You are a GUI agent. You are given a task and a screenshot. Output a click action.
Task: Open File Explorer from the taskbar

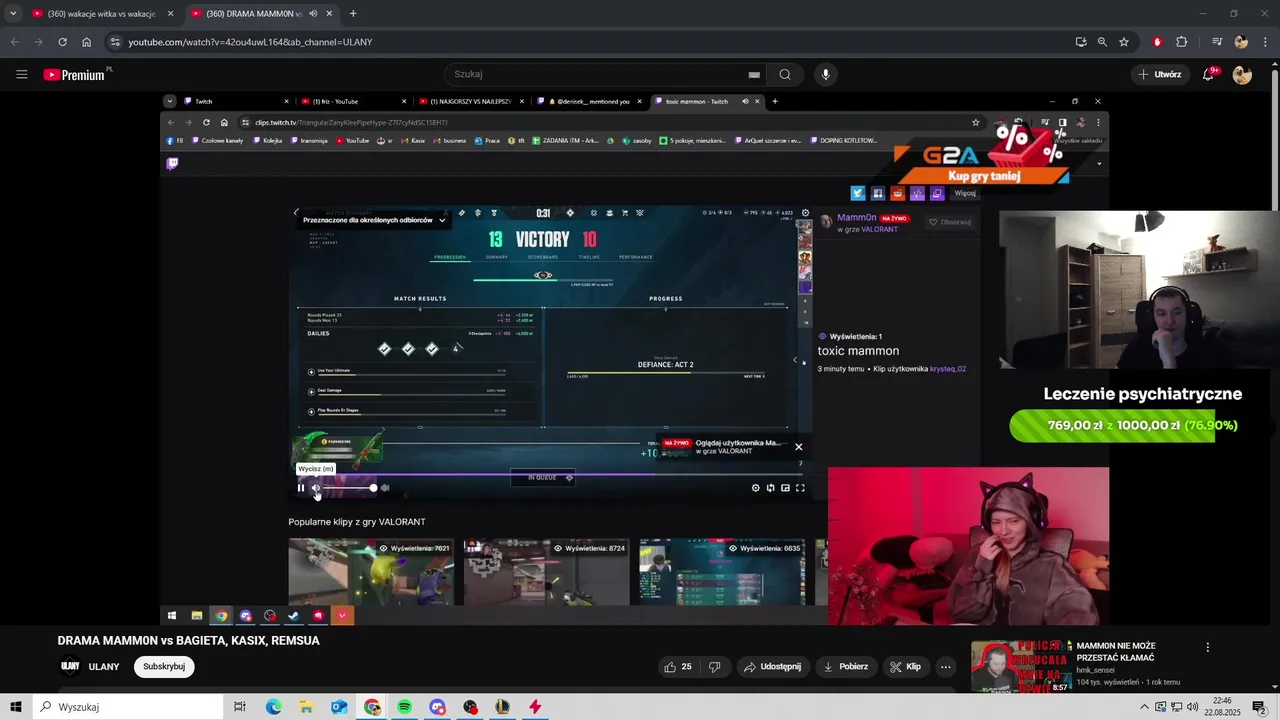(306, 707)
